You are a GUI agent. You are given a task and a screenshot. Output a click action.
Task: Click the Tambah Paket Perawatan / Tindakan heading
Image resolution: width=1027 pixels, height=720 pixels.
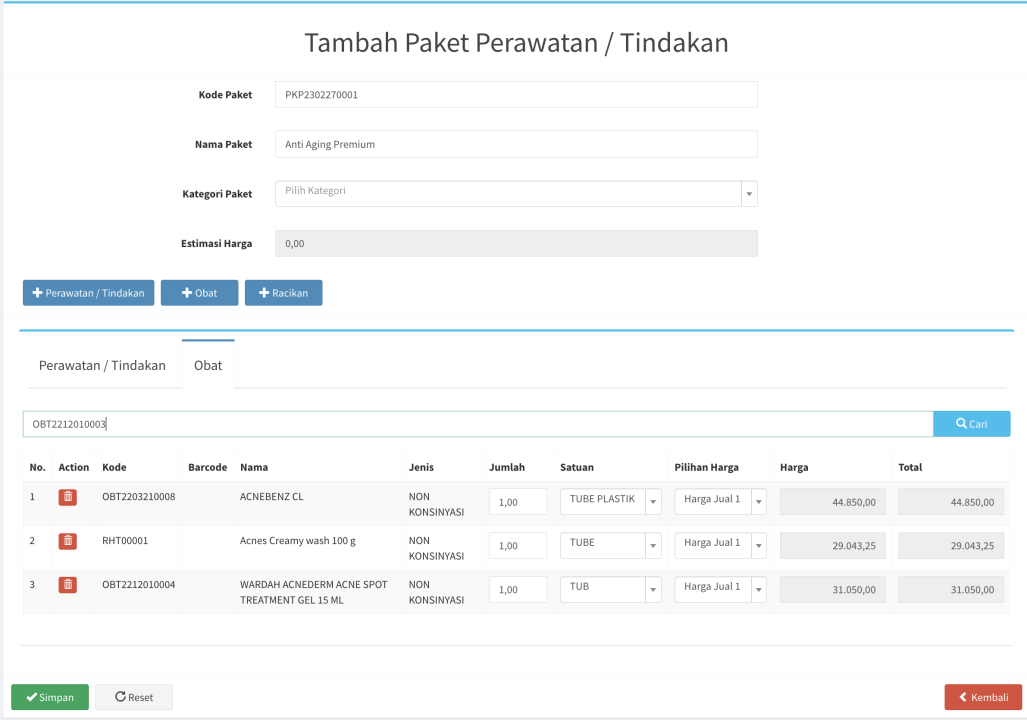(516, 43)
